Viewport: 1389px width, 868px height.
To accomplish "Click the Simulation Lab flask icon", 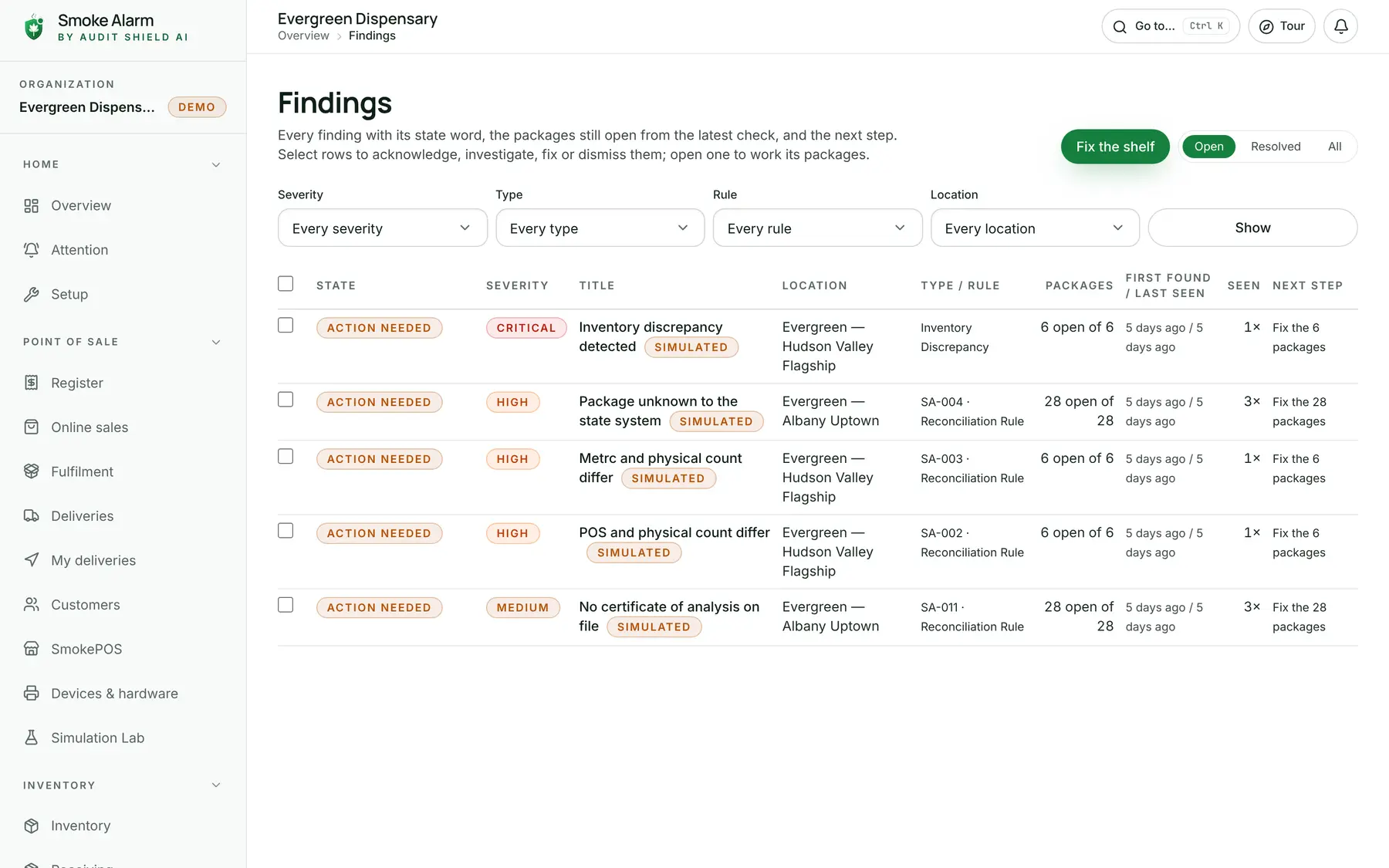I will click(x=31, y=738).
